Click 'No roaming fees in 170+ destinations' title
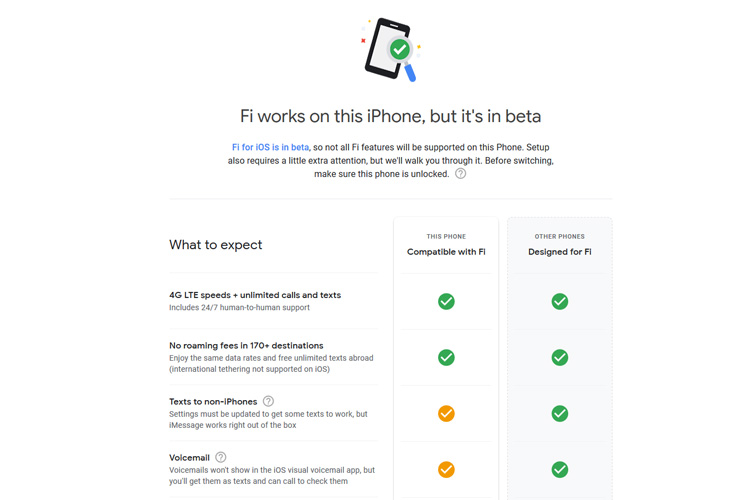 click(246, 345)
